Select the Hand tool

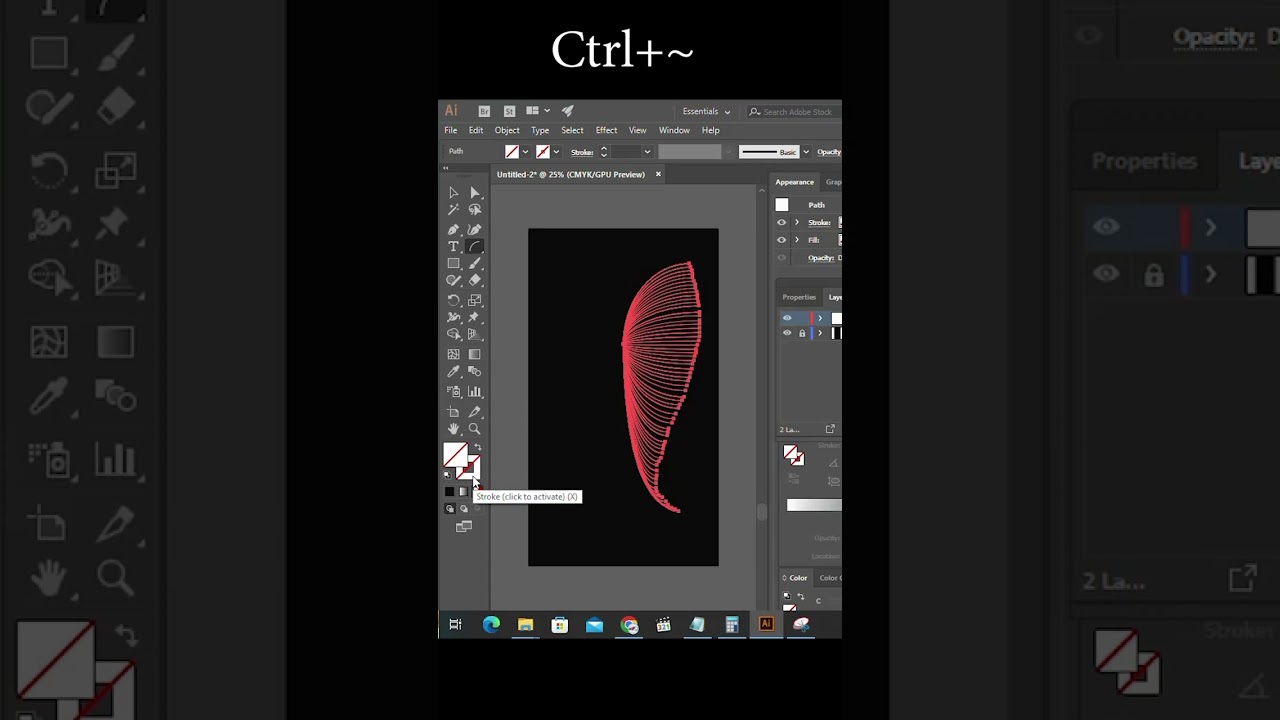point(453,429)
